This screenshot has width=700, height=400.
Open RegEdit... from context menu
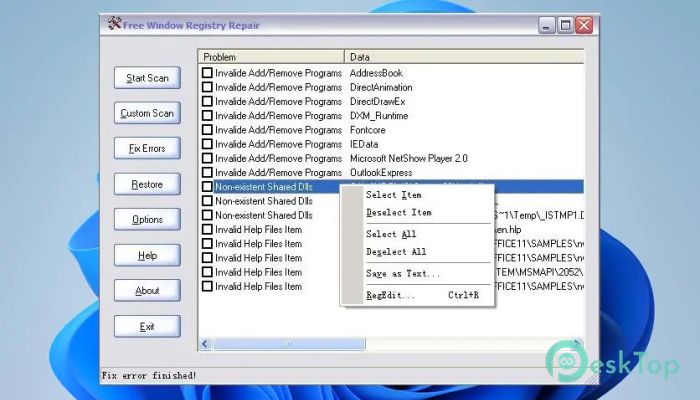422,295
